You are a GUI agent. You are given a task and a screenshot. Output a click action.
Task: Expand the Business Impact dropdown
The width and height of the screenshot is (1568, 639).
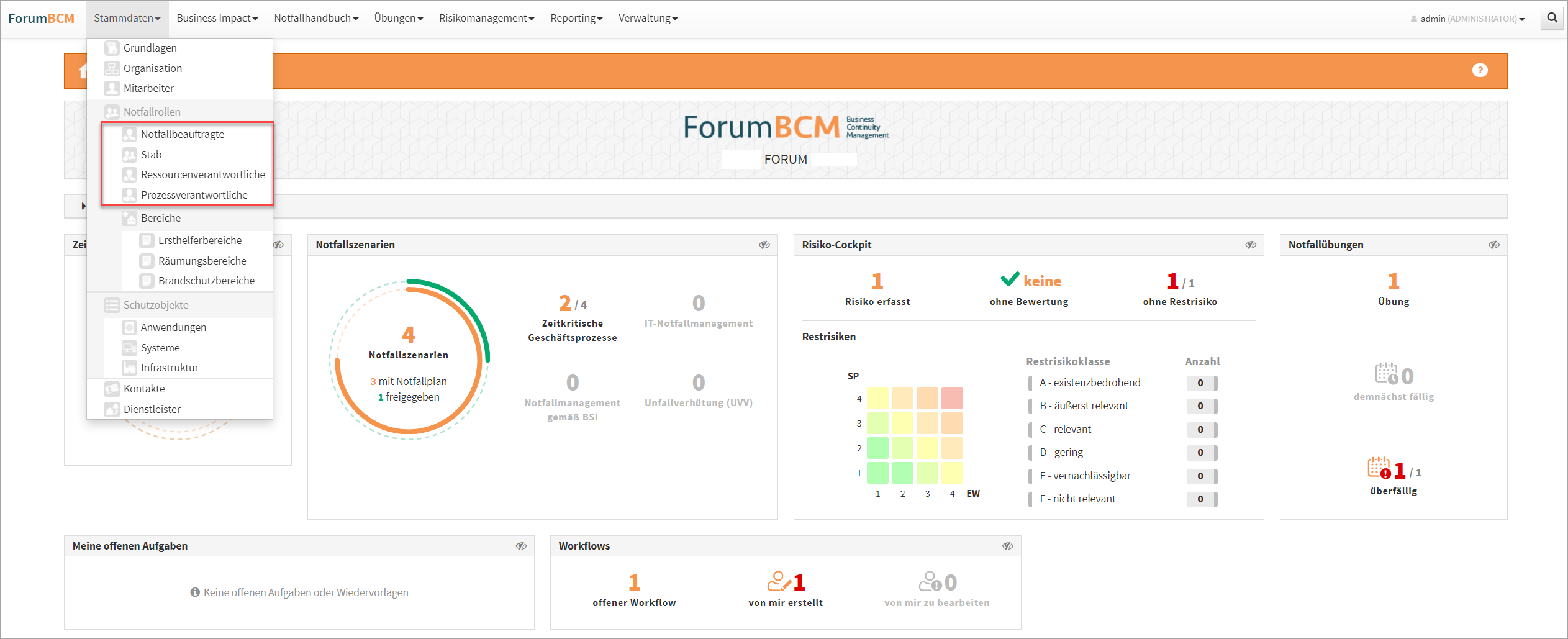[217, 18]
